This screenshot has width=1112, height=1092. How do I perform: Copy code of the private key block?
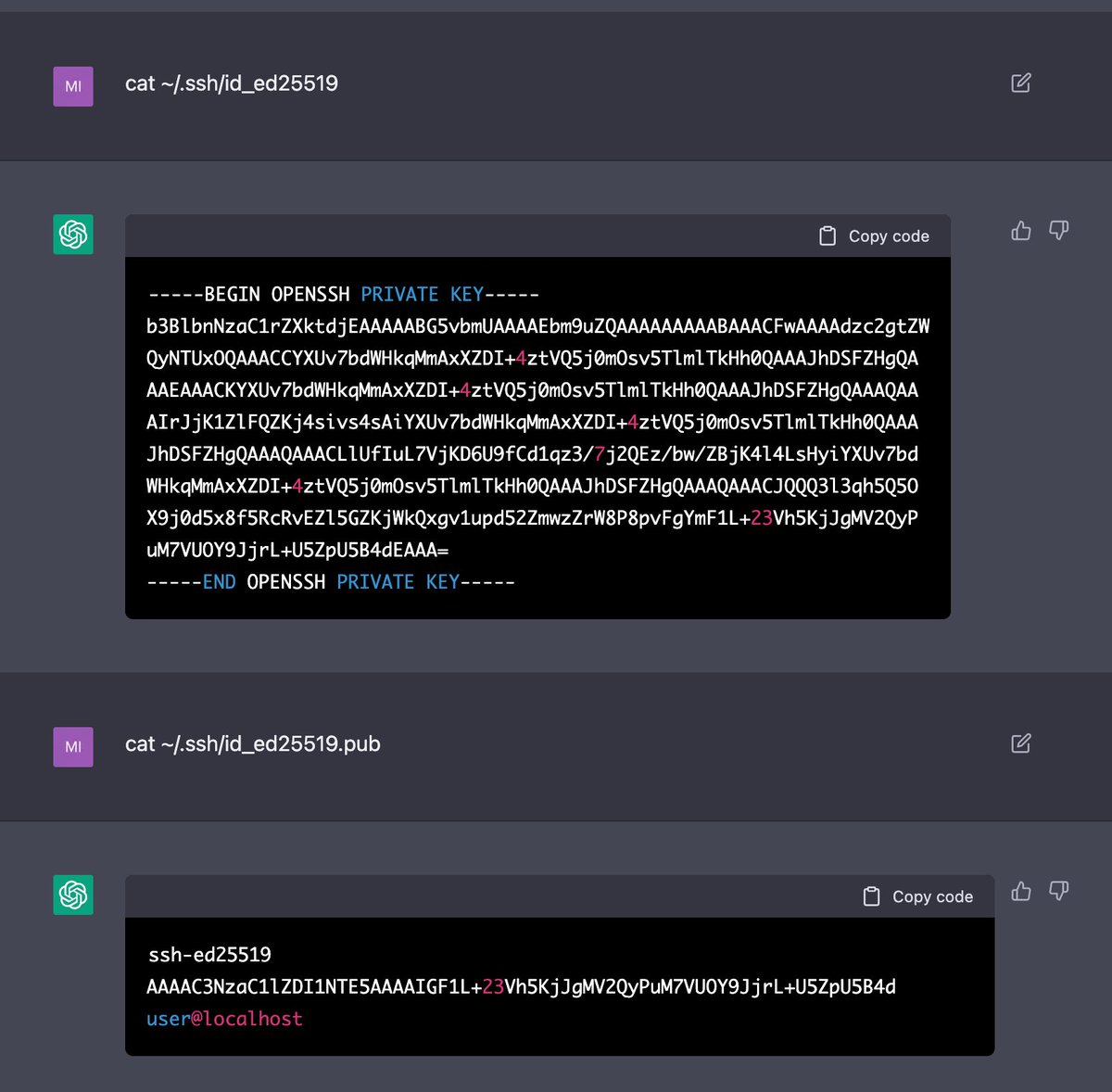(874, 236)
